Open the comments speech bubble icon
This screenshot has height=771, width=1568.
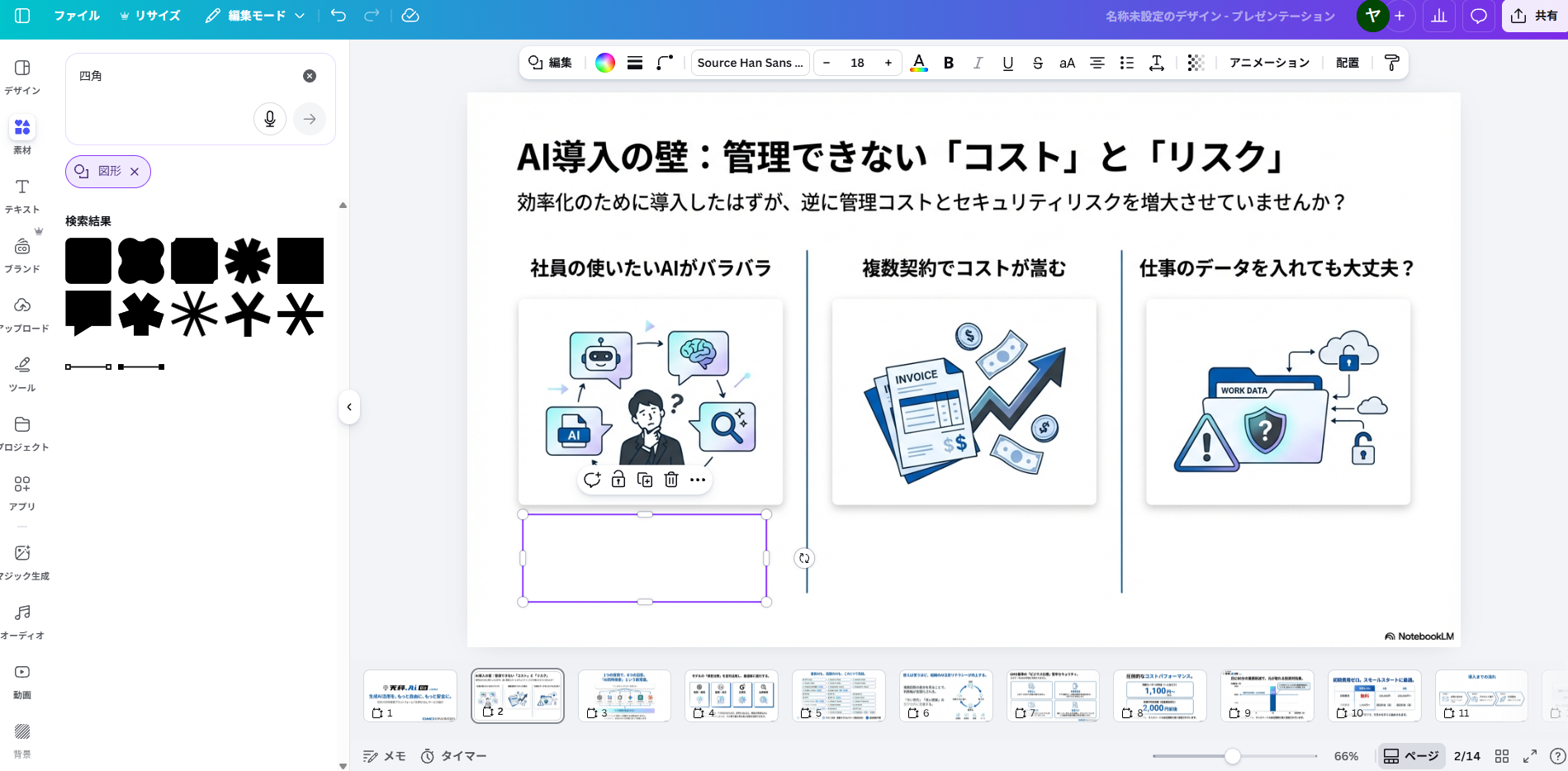[1479, 16]
